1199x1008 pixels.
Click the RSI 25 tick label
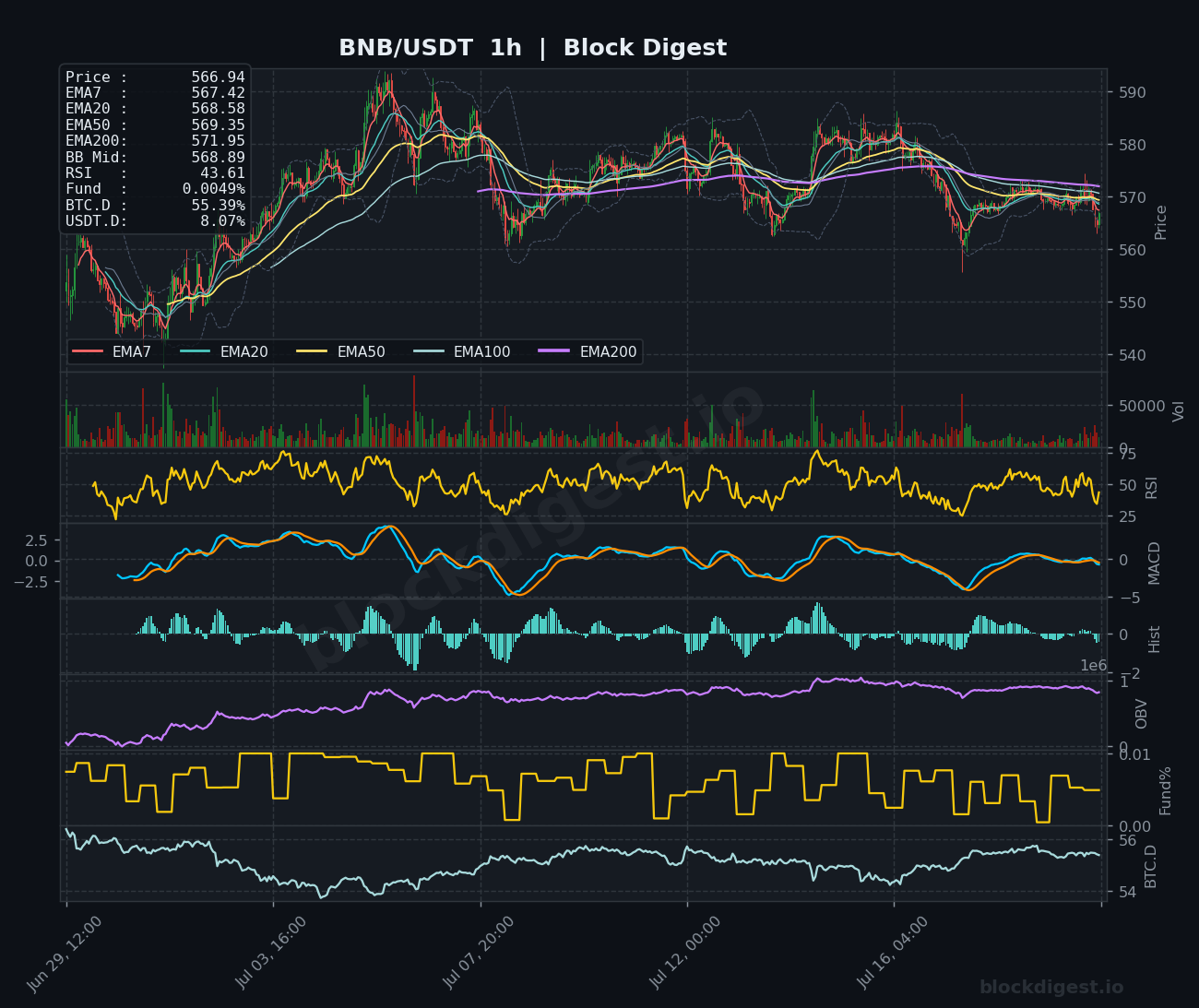[x=1126, y=517]
